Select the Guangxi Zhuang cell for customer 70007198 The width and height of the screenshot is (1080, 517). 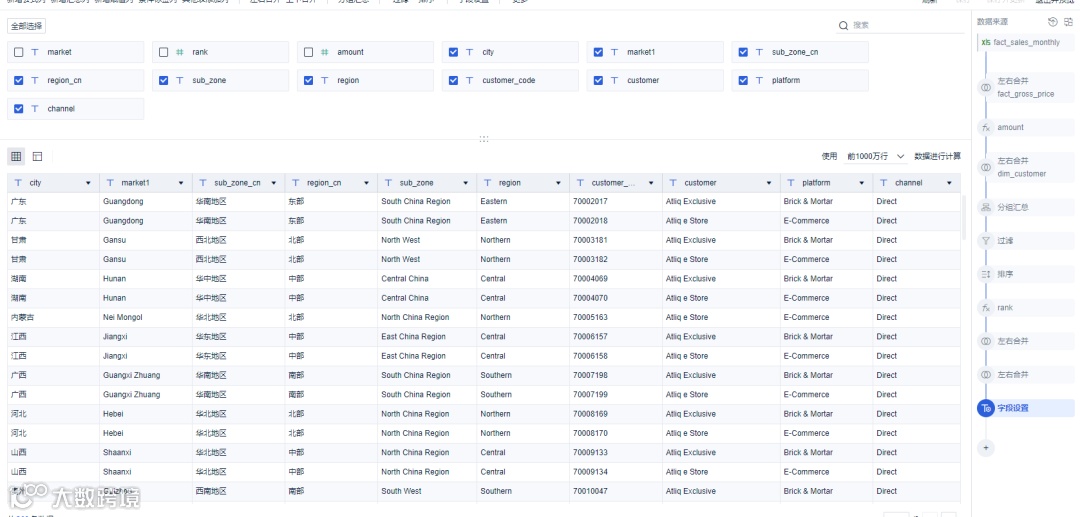(145, 375)
